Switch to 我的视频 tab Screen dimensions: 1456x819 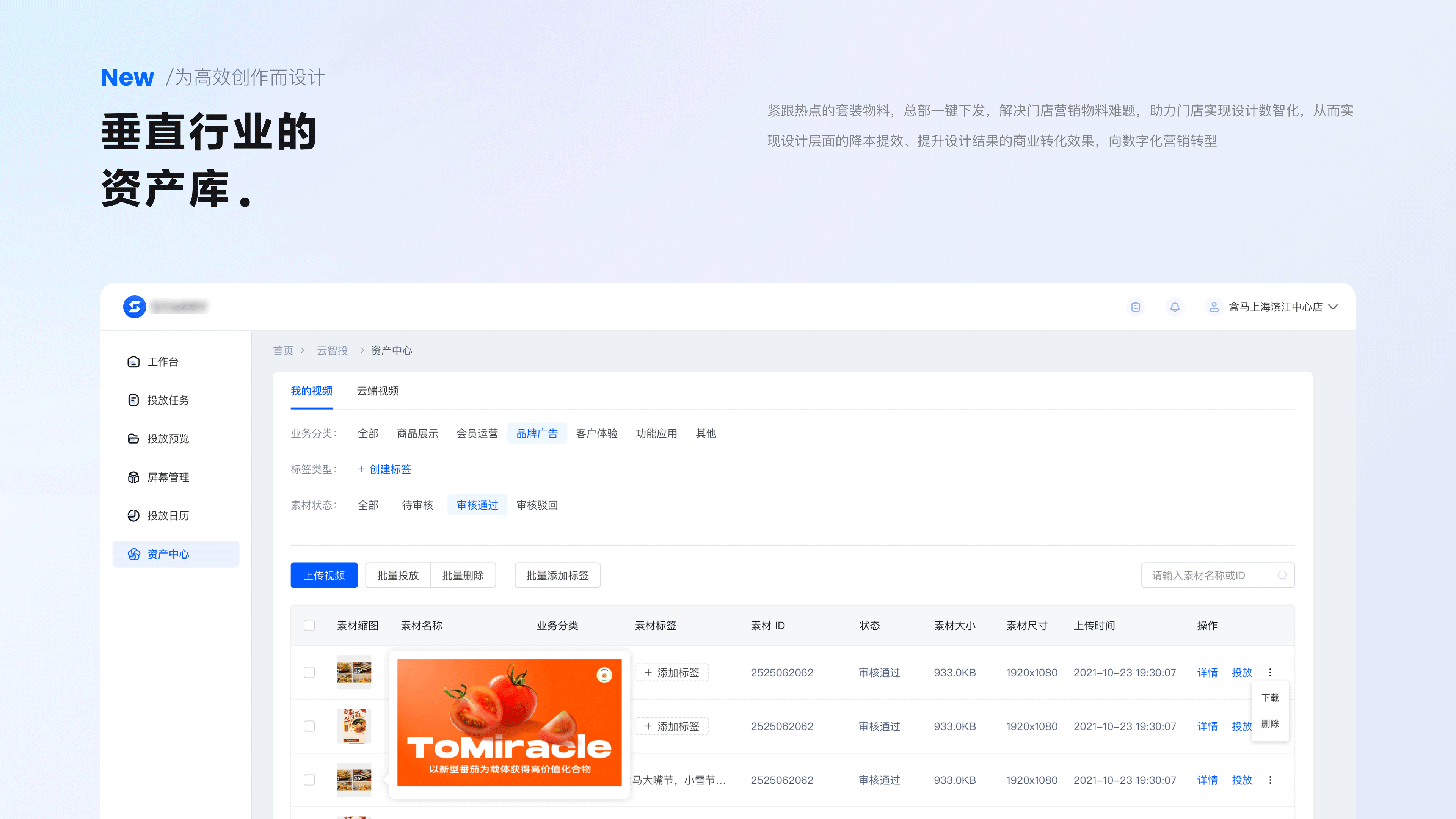click(311, 391)
